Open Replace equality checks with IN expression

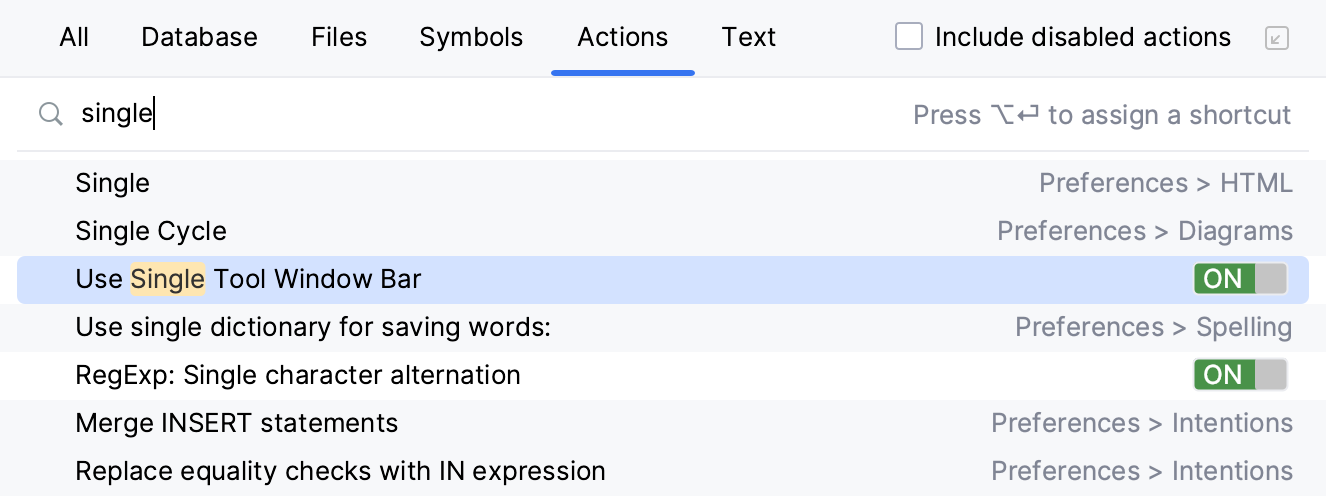pyautogui.click(x=340, y=471)
